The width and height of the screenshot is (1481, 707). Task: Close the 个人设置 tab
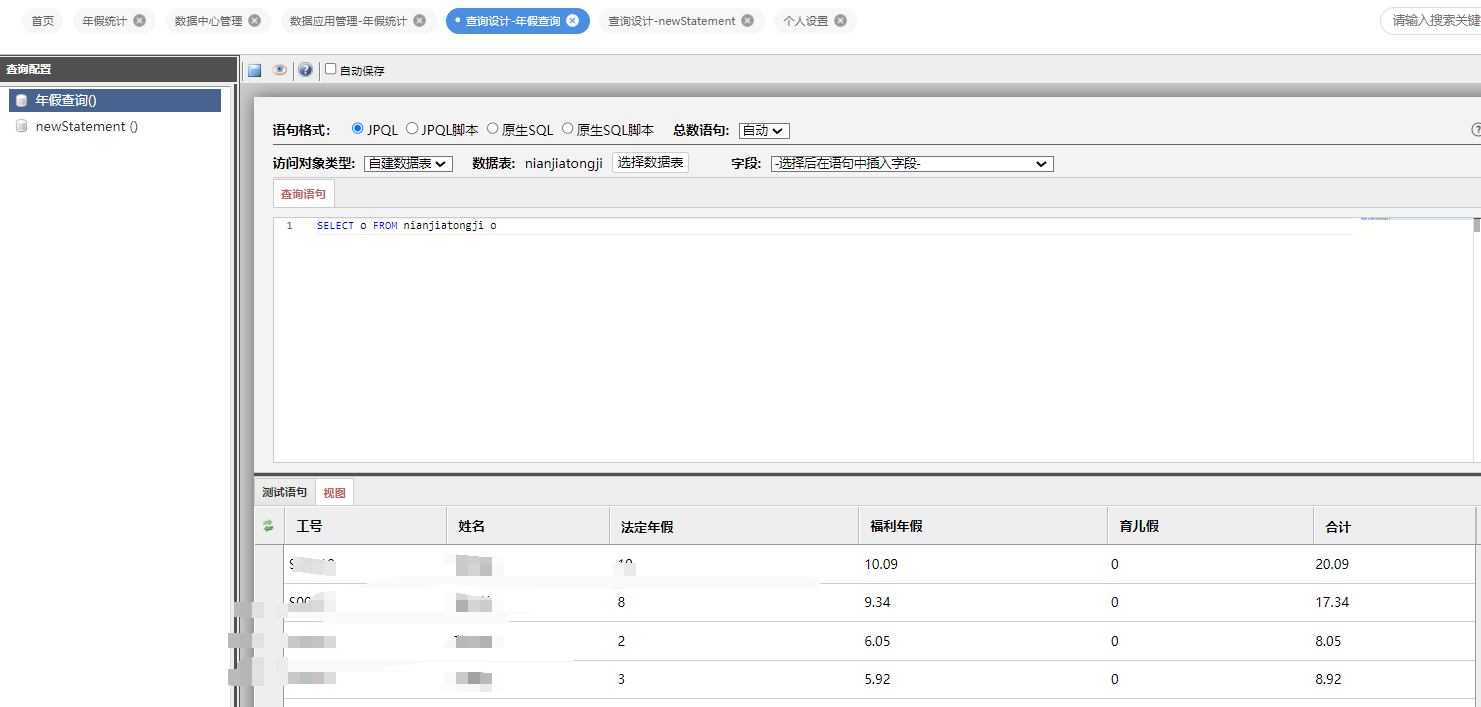tap(840, 21)
